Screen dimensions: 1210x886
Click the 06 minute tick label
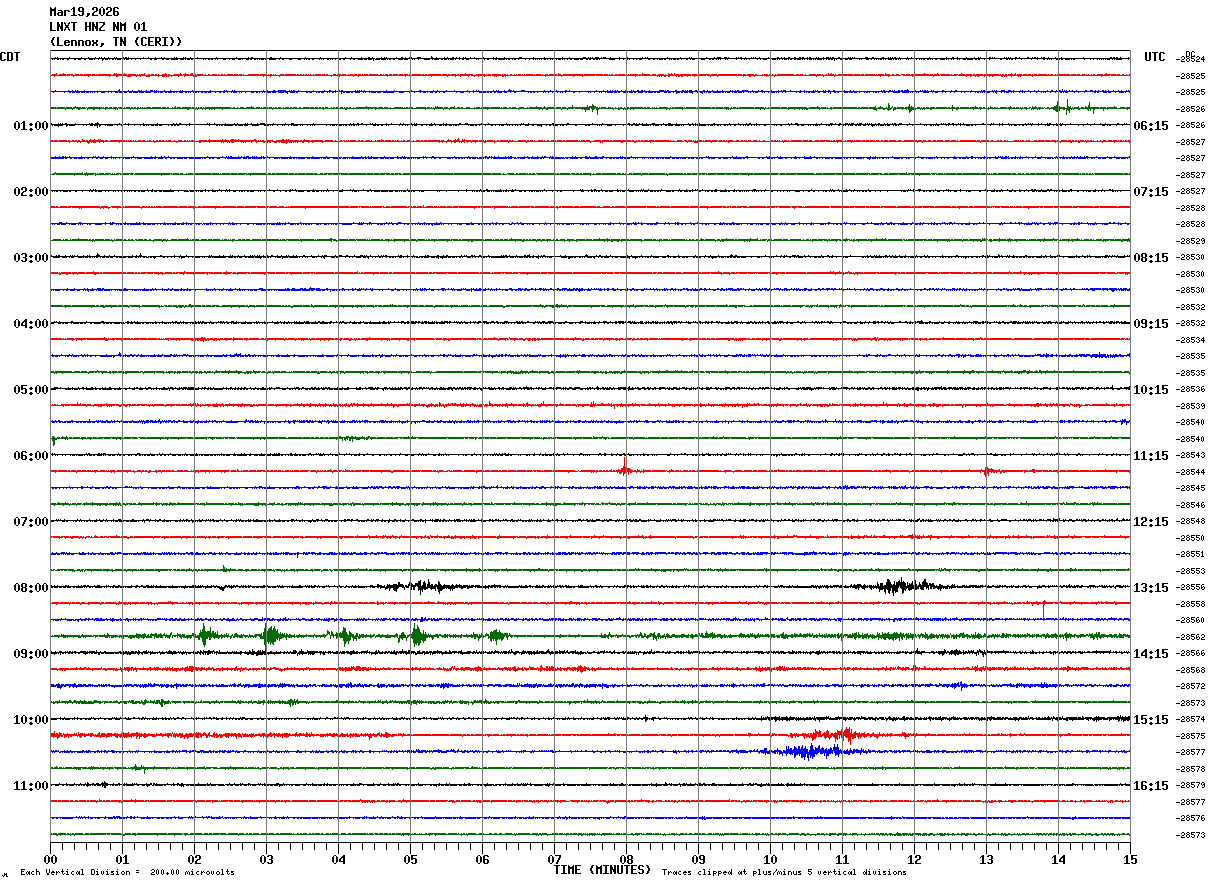click(x=482, y=860)
